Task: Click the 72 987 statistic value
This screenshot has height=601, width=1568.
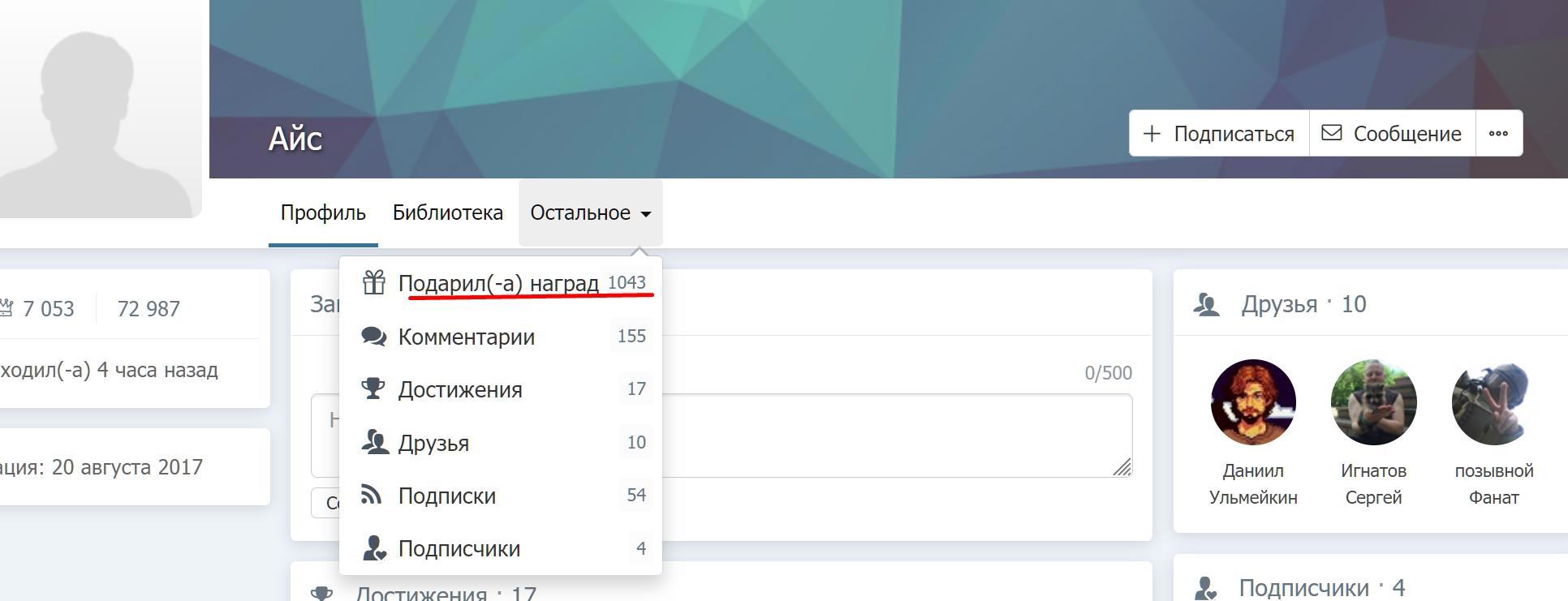Action: 149,309
